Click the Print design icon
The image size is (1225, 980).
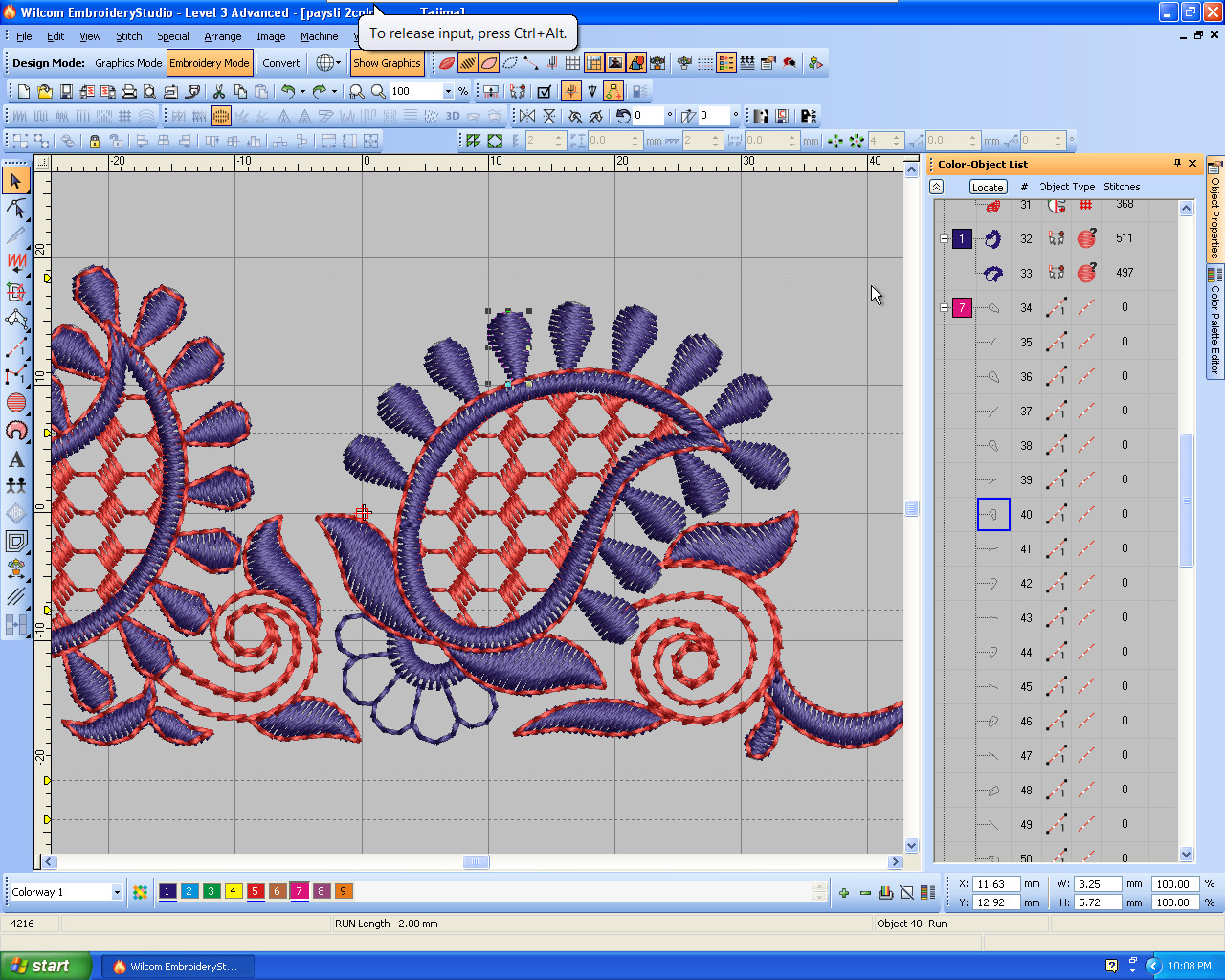129,91
